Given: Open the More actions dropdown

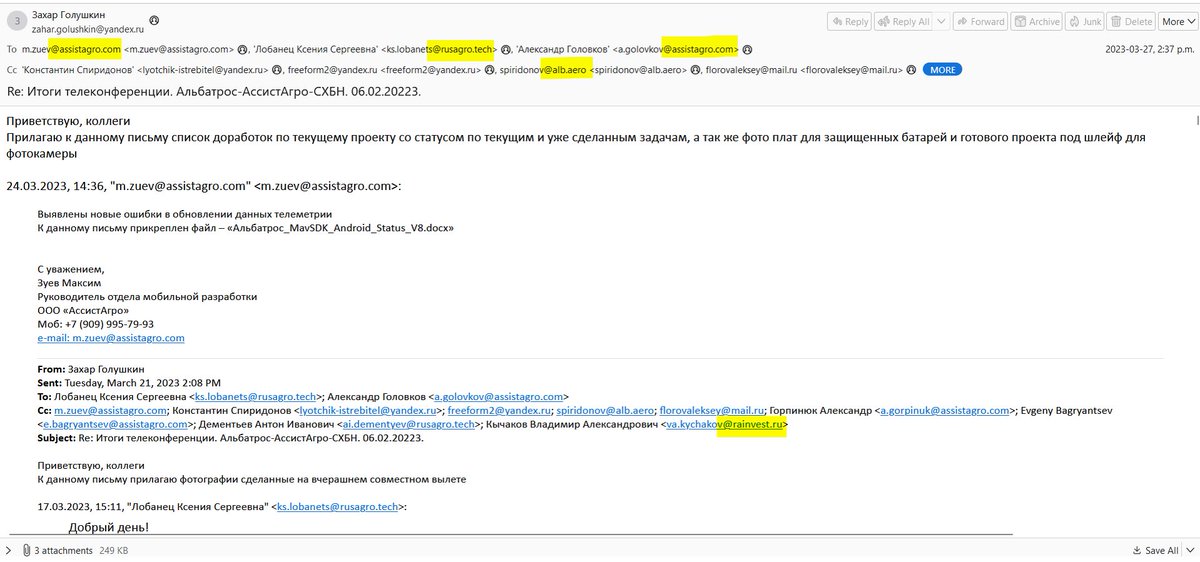Looking at the screenshot, I should [1177, 21].
